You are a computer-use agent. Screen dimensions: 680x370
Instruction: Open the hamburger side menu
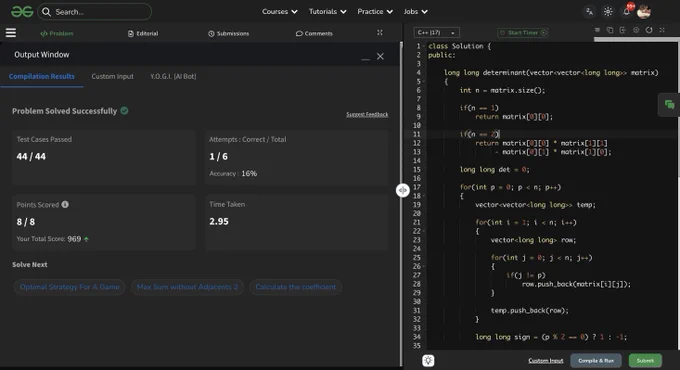coord(11,33)
